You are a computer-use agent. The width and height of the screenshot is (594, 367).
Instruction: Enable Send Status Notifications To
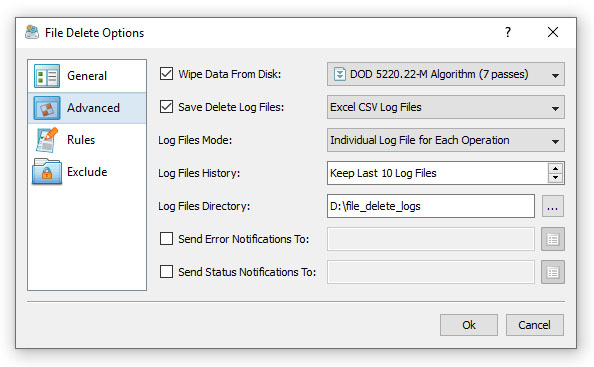point(166,272)
